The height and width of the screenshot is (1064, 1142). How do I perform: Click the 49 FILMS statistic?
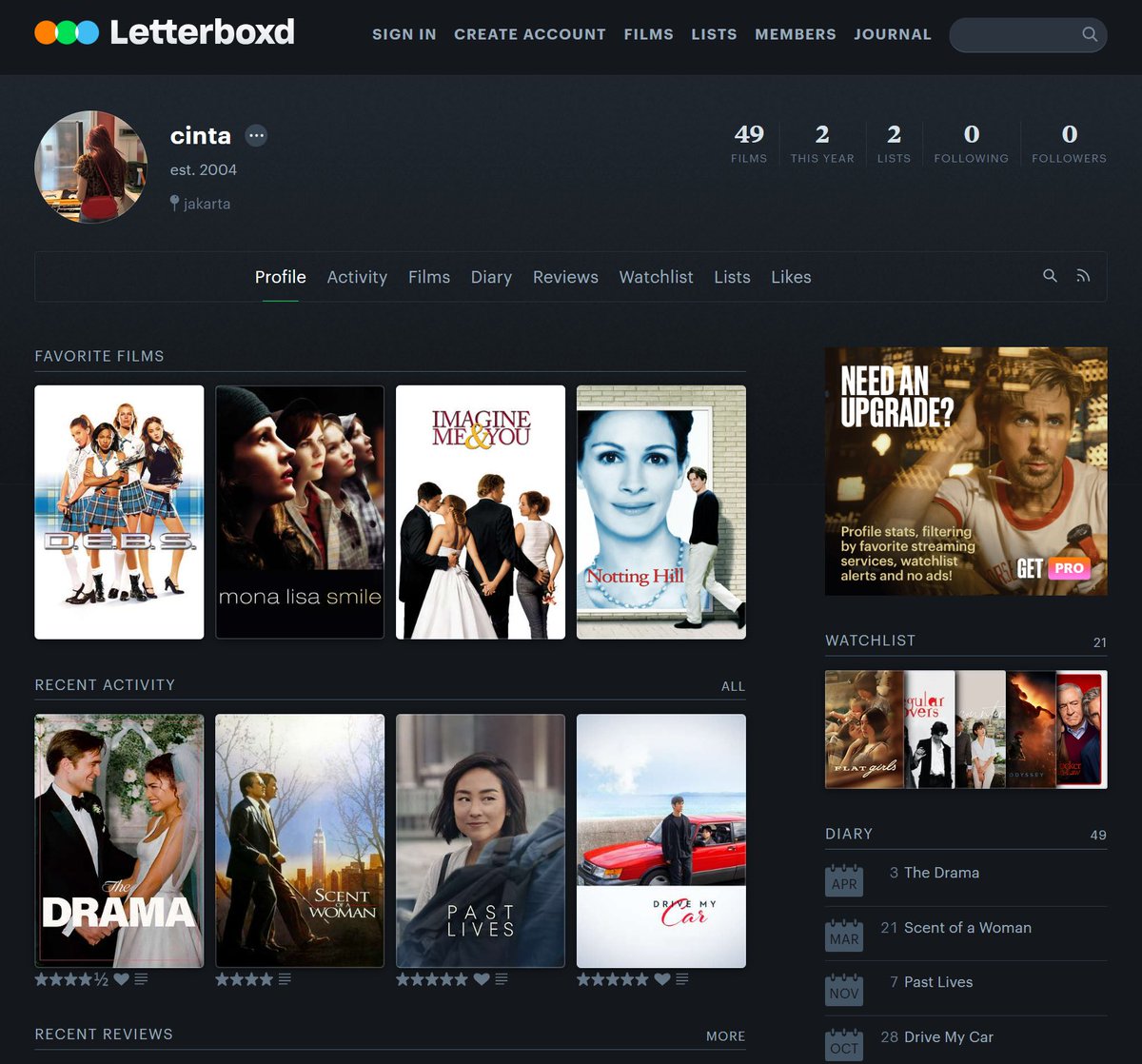pyautogui.click(x=749, y=144)
